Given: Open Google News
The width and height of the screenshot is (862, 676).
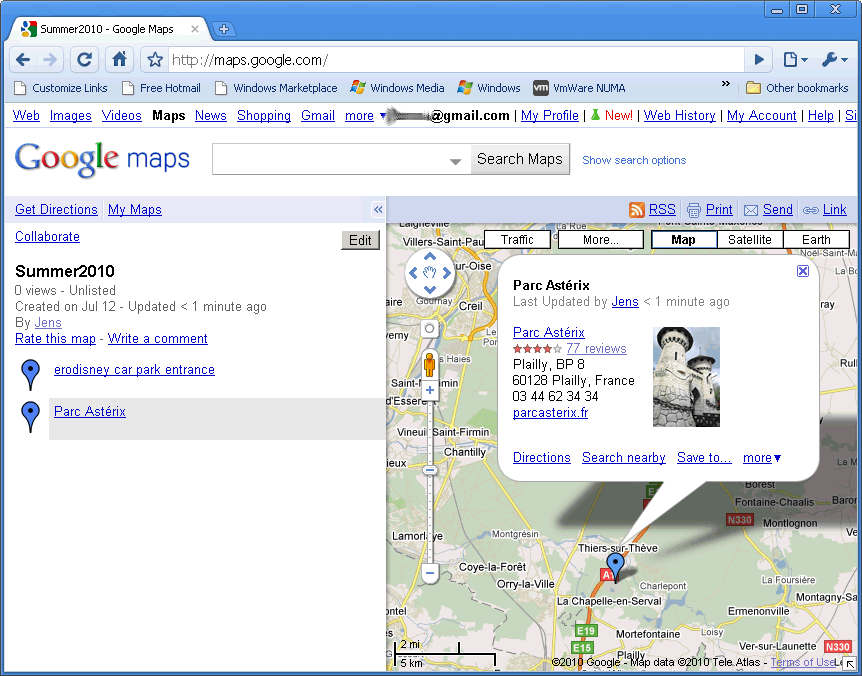Looking at the screenshot, I should tap(211, 115).
